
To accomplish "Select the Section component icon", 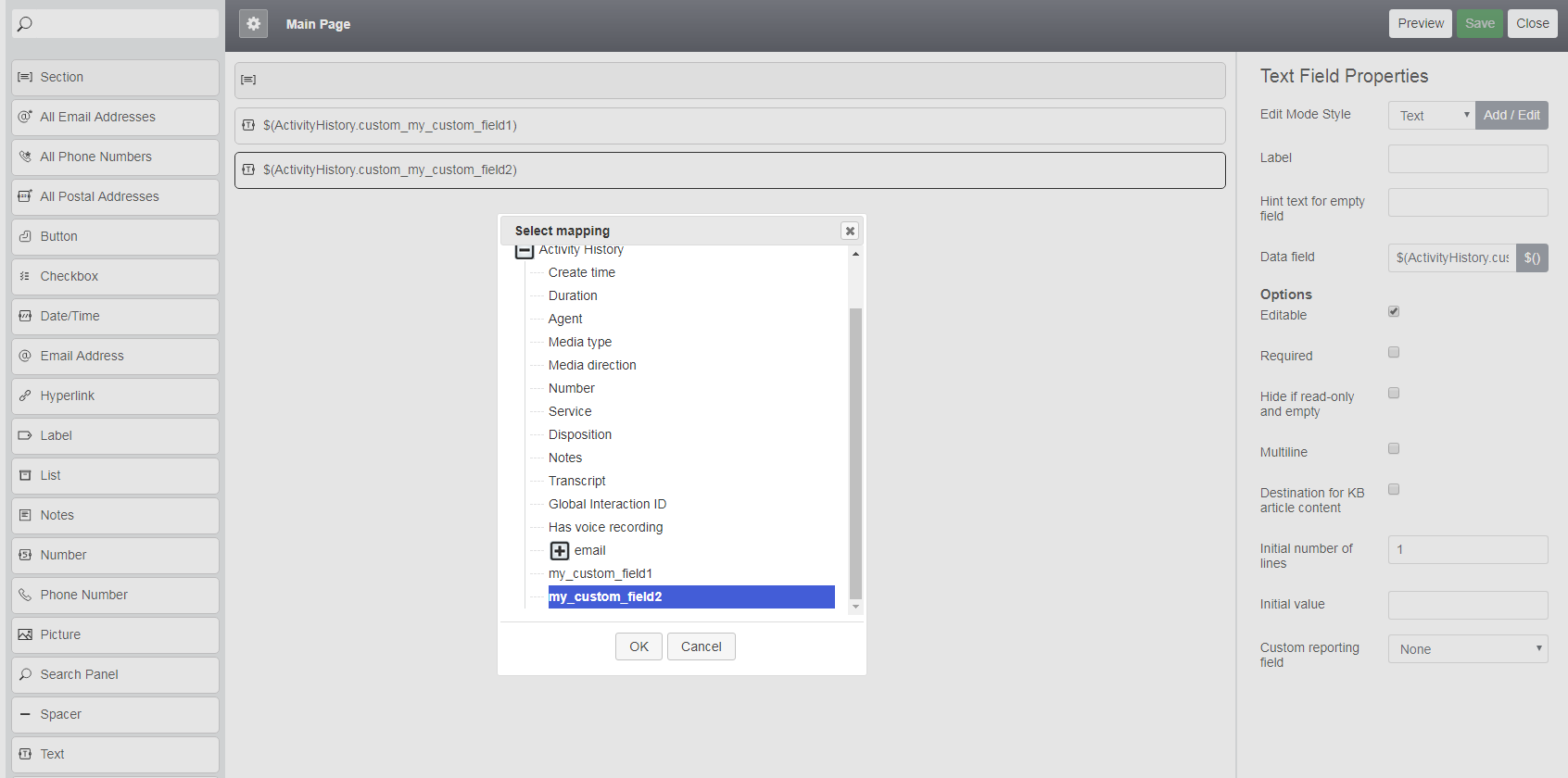I will click(25, 77).
